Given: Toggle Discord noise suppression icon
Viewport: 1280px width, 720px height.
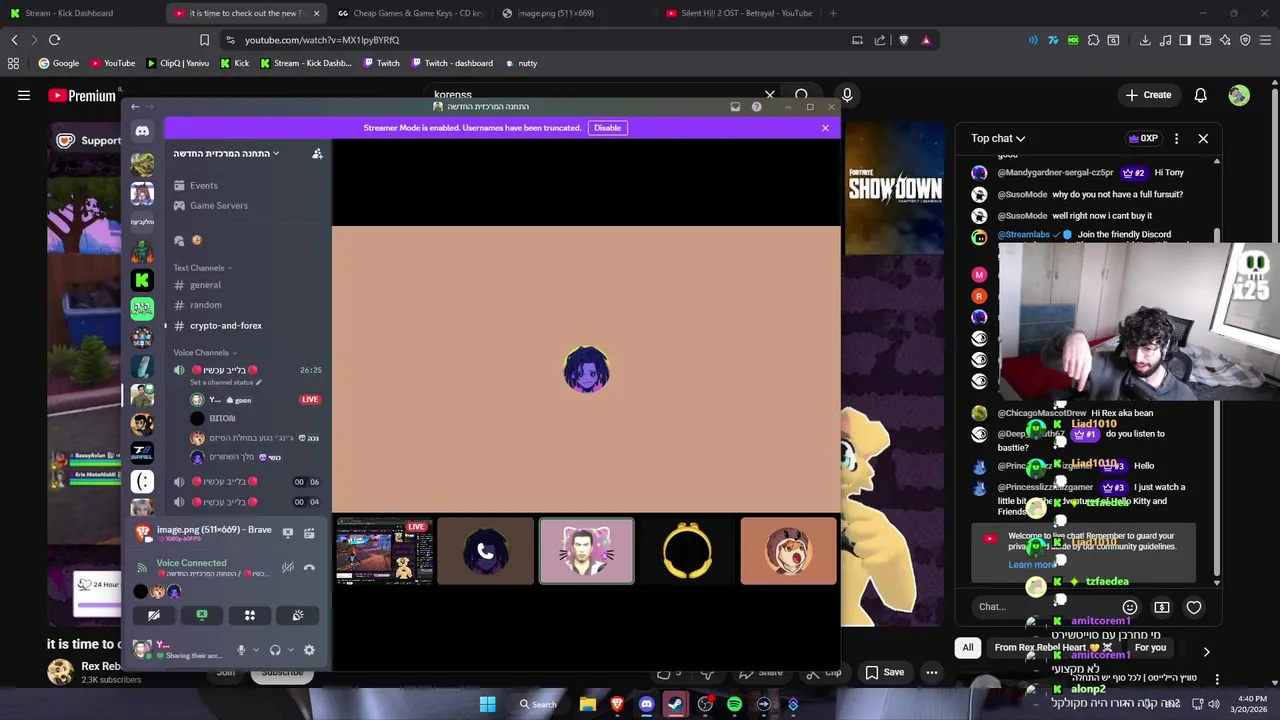Looking at the screenshot, I should pos(288,567).
